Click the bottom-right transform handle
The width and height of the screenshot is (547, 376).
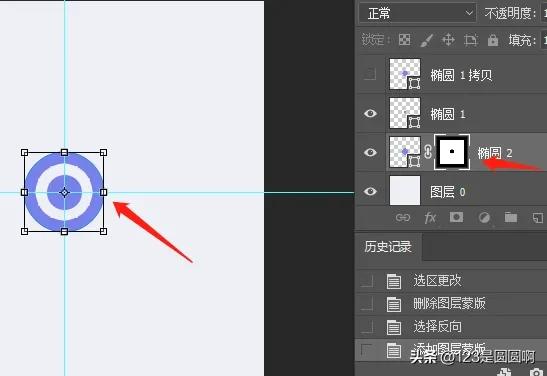[x=103, y=231]
